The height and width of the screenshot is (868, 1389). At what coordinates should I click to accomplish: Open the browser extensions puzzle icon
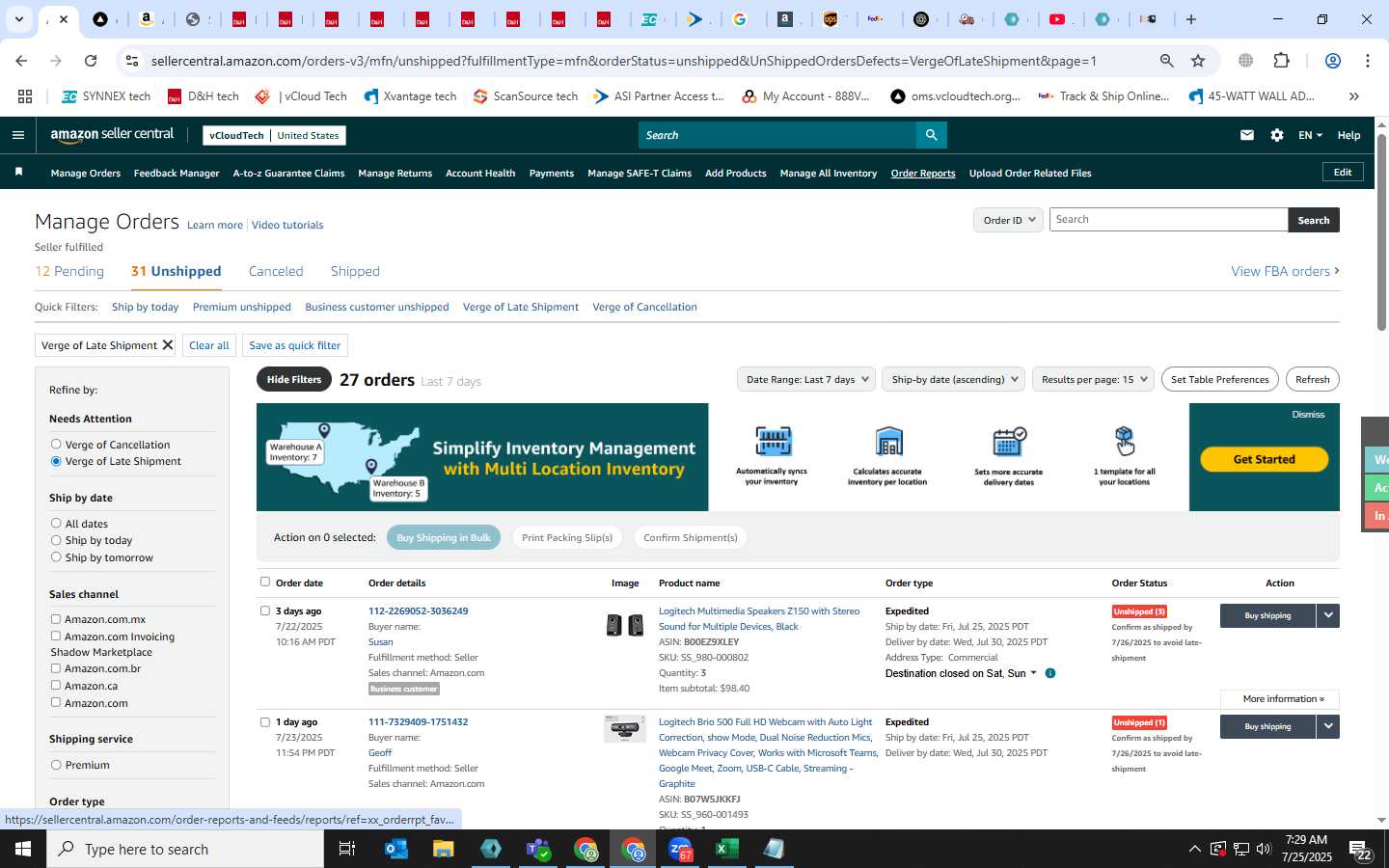coord(1281,61)
